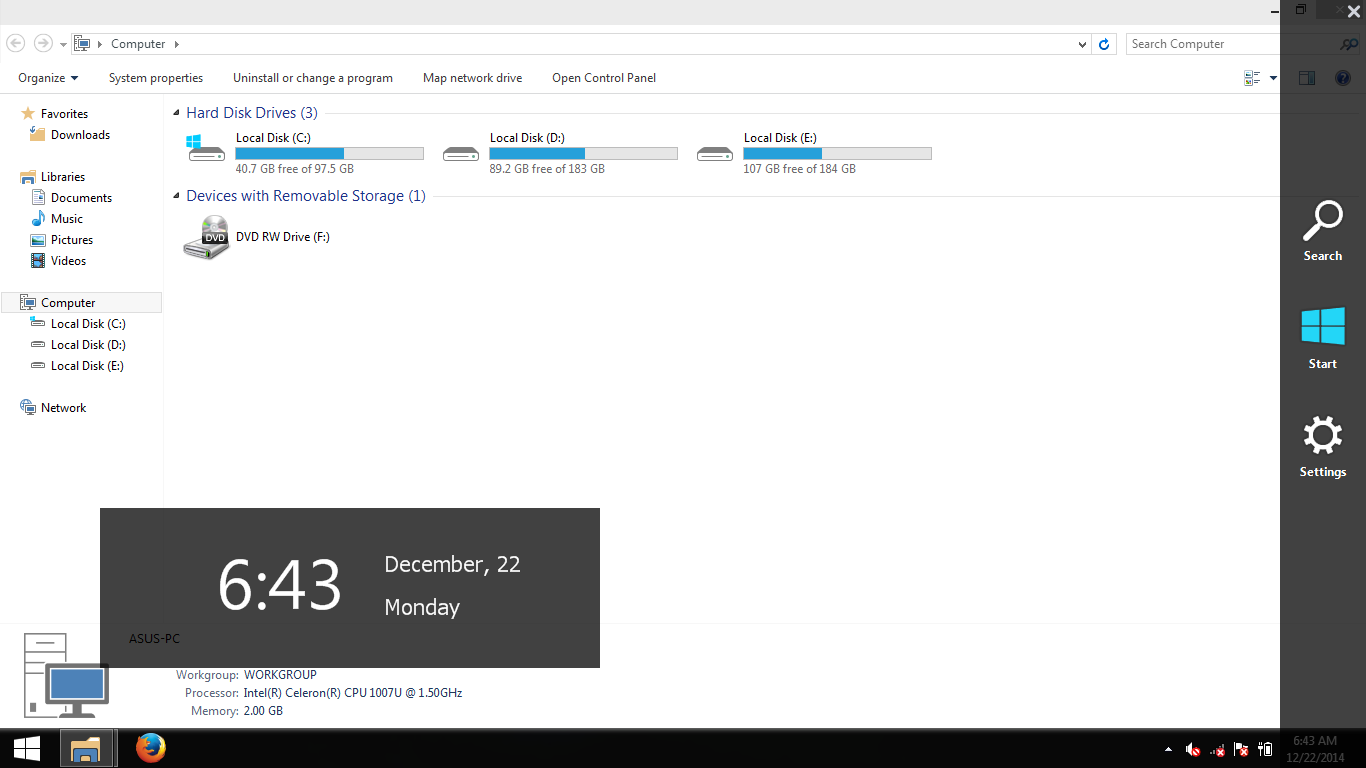
Task: Click the taskbar Start button
Action: (27, 748)
